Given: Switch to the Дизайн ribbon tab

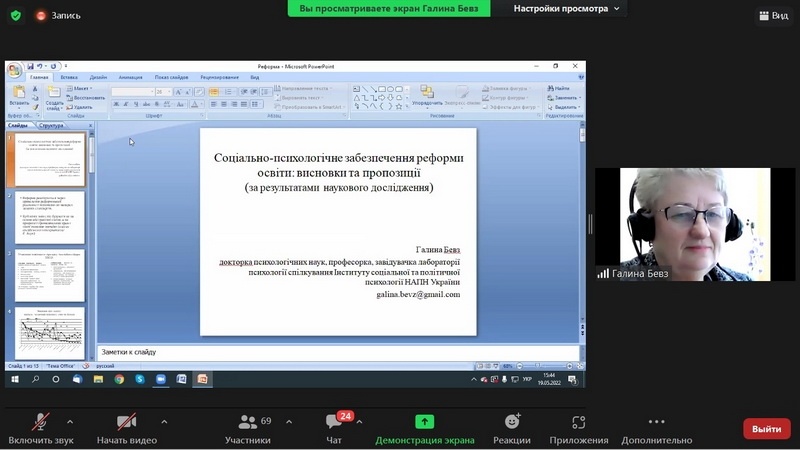Looking at the screenshot, I should [98, 78].
